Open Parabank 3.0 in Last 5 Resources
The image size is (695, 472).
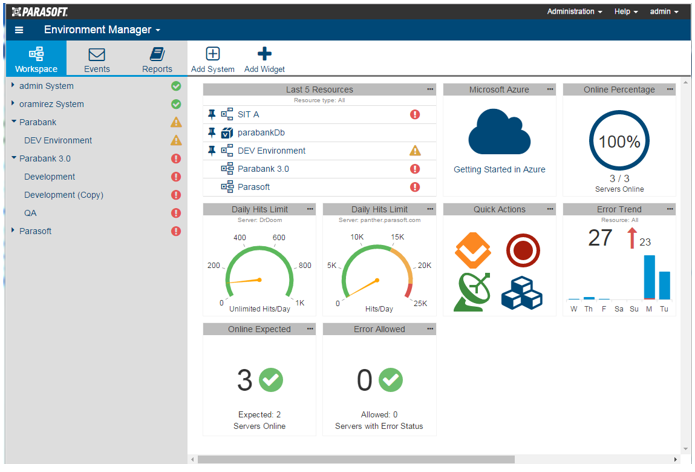pos(263,169)
